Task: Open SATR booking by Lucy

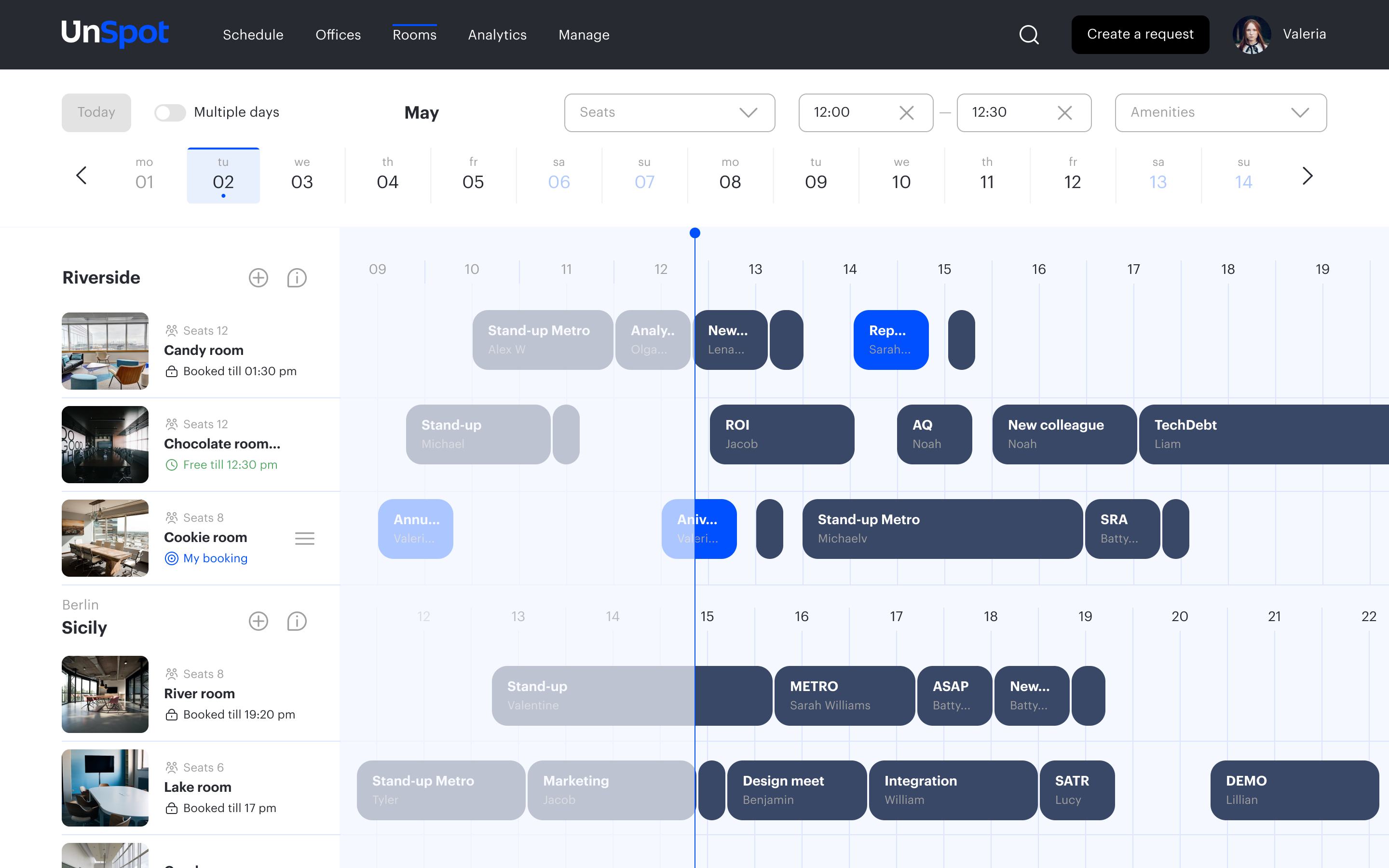Action: [x=1077, y=790]
